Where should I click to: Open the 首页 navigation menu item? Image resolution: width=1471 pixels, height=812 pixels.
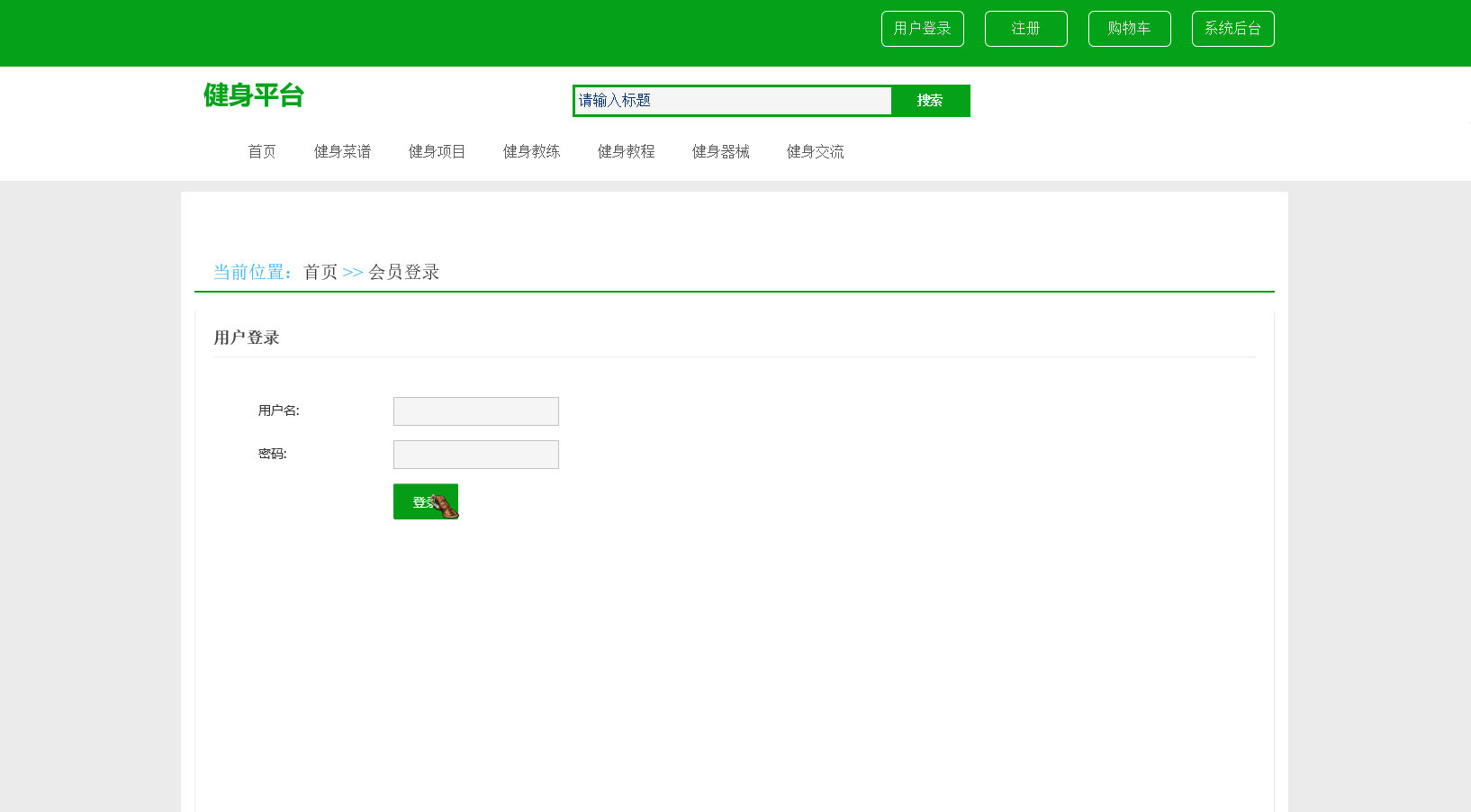pyautogui.click(x=262, y=151)
